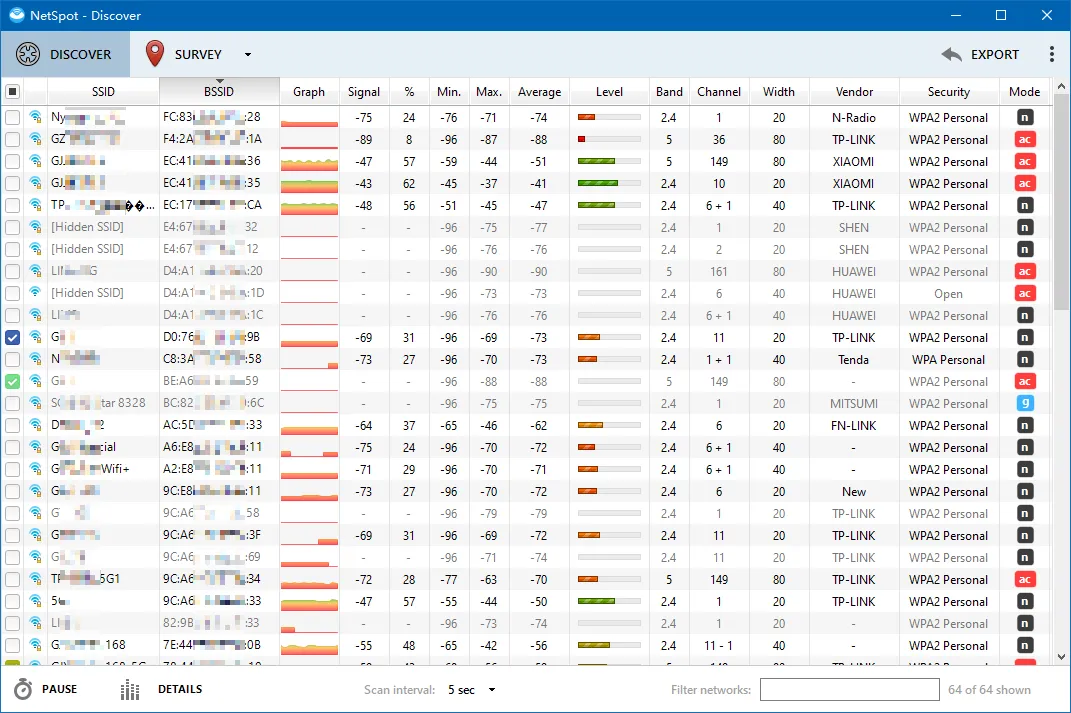Sort by the Channel column header
The width and height of the screenshot is (1071, 713).
719,92
